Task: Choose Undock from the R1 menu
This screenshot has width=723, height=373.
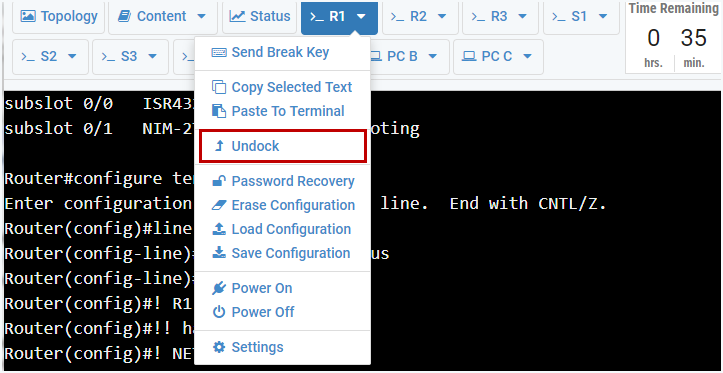Action: tap(283, 147)
